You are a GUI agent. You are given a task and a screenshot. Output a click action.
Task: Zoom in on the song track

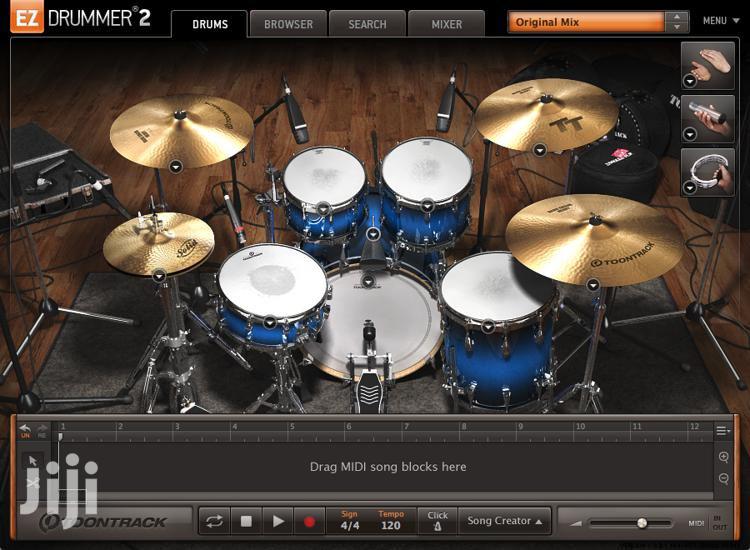724,457
